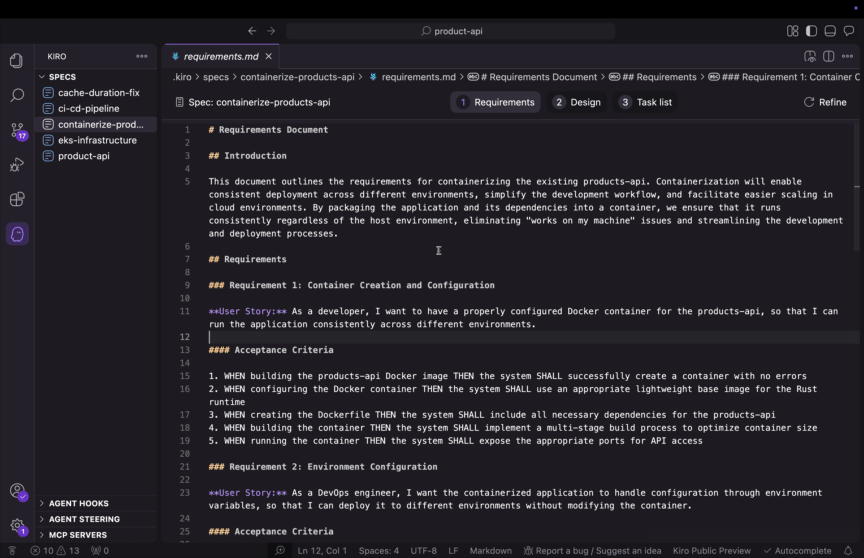Click the product-api search field

[x=451, y=31]
